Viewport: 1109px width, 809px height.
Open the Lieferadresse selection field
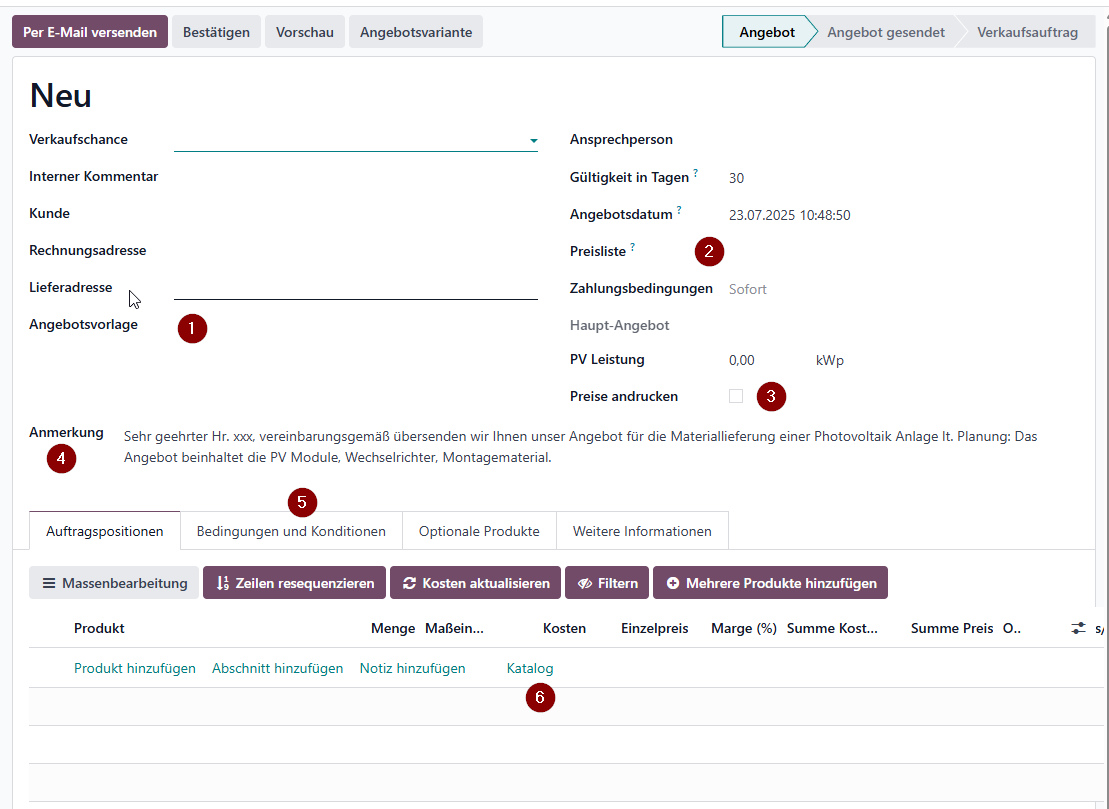356,288
